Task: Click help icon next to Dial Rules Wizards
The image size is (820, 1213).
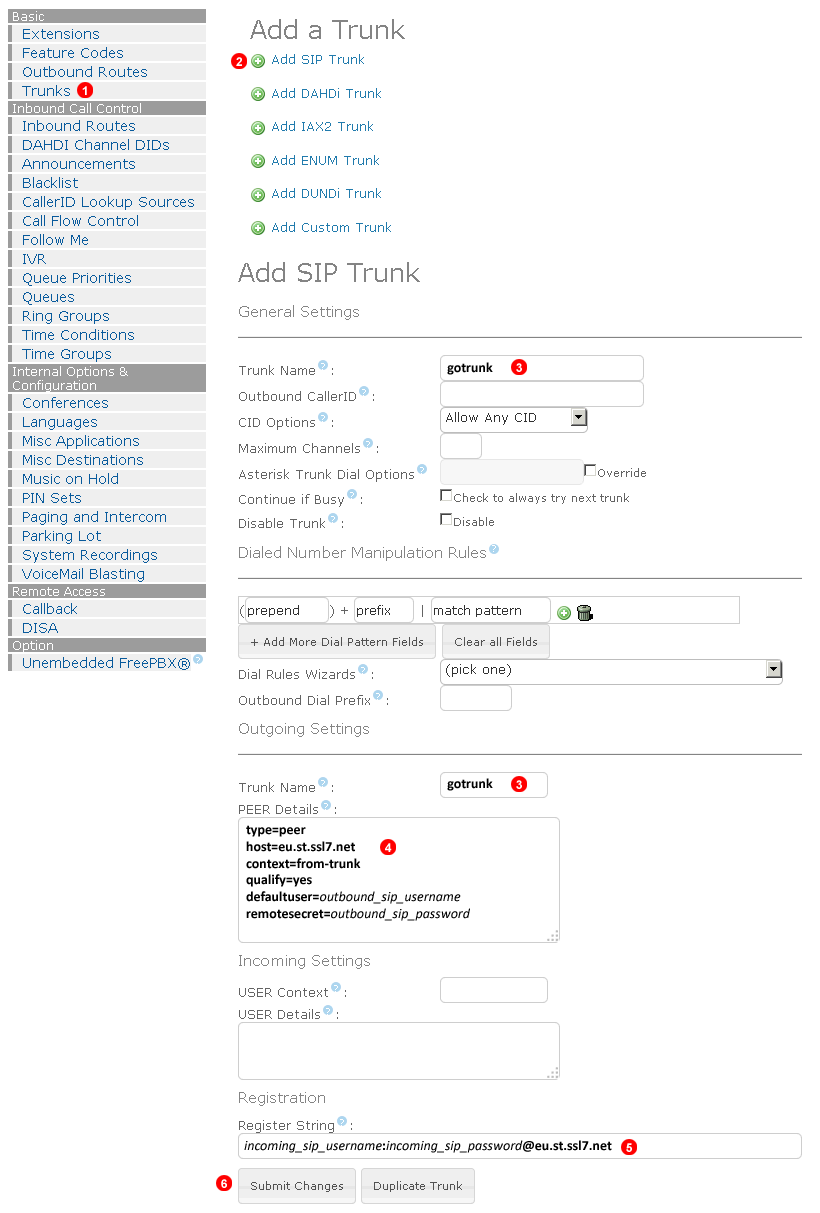Action: coord(363,670)
